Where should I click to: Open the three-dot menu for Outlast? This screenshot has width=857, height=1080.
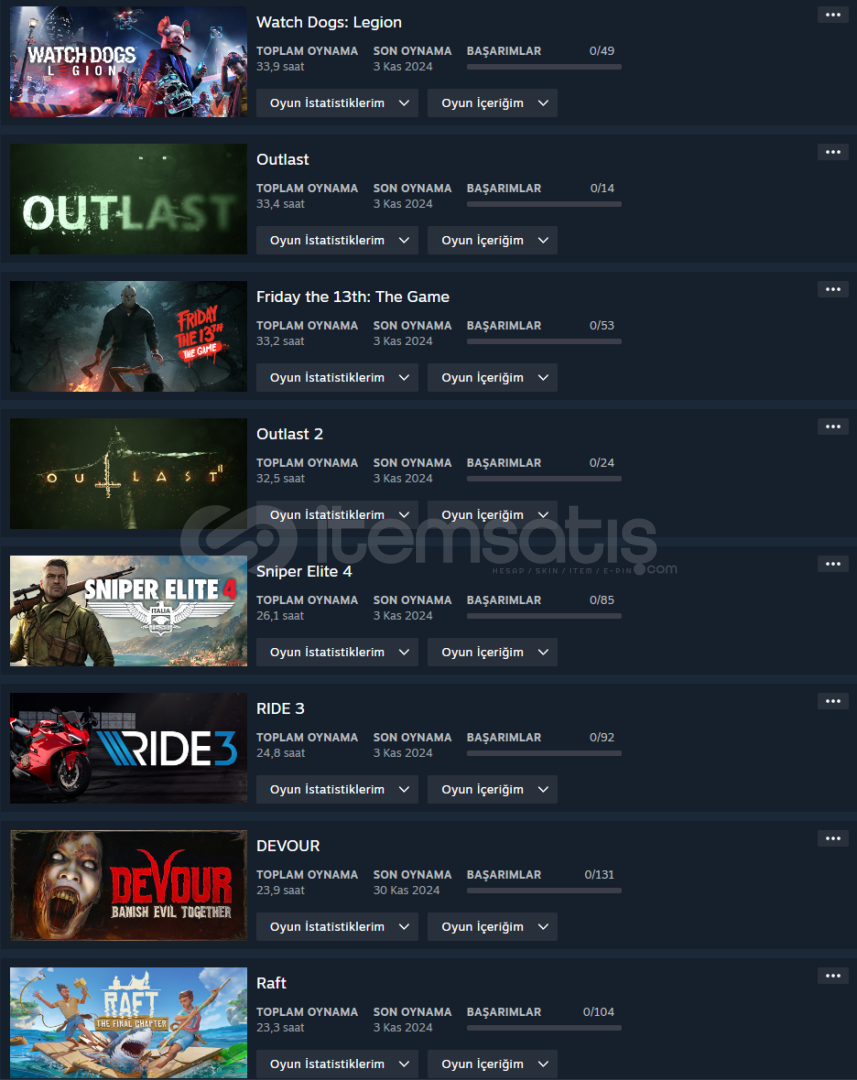point(832,152)
